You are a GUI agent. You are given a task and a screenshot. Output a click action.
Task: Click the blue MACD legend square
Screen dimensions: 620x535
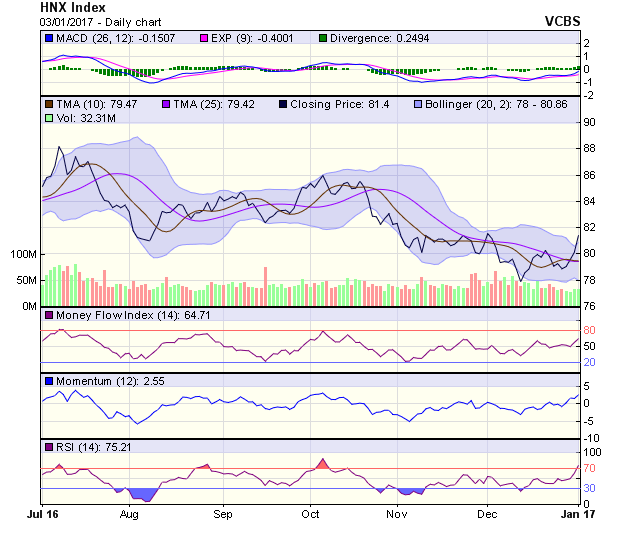click(x=49, y=38)
